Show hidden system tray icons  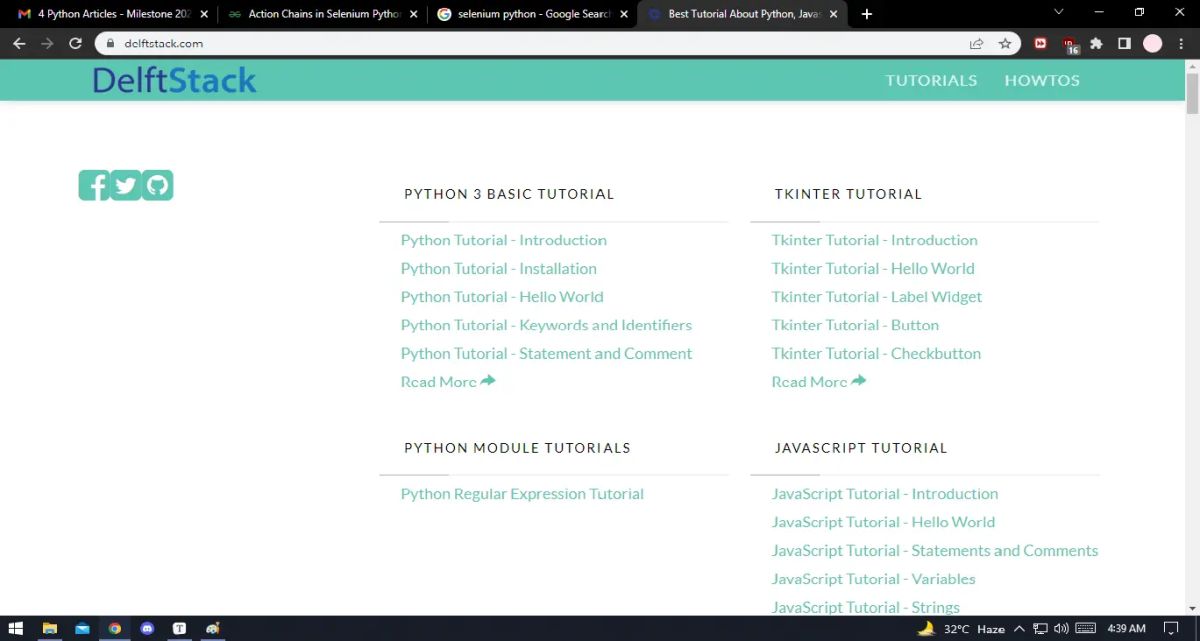(x=1019, y=628)
